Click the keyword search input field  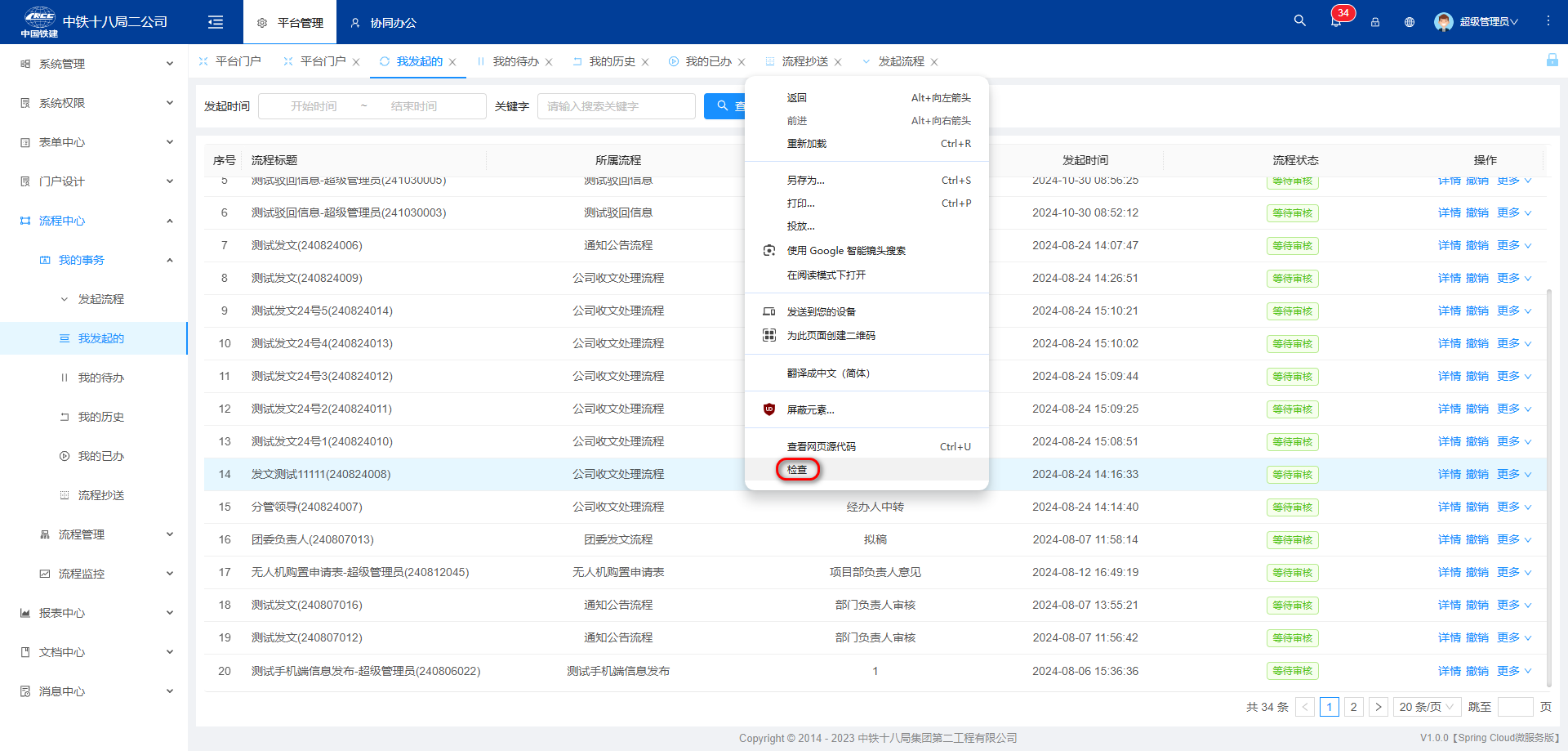(617, 106)
